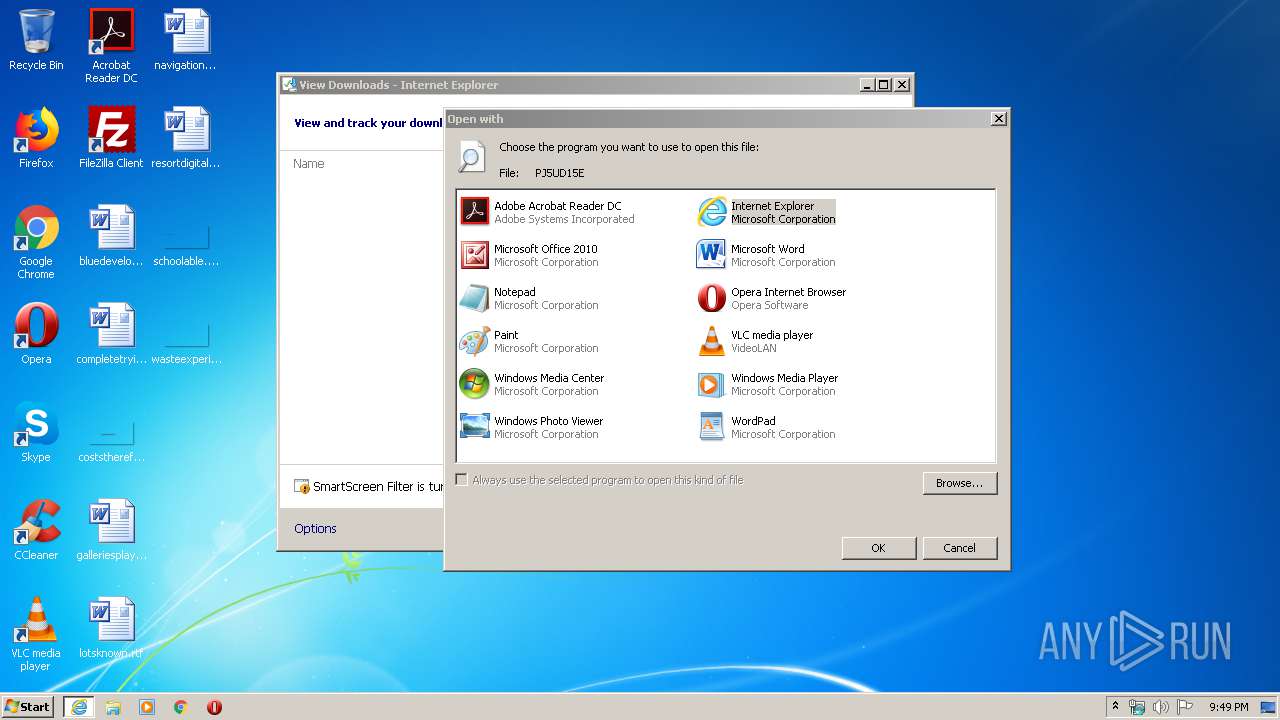Choose the WordPad program icon

[711, 427]
